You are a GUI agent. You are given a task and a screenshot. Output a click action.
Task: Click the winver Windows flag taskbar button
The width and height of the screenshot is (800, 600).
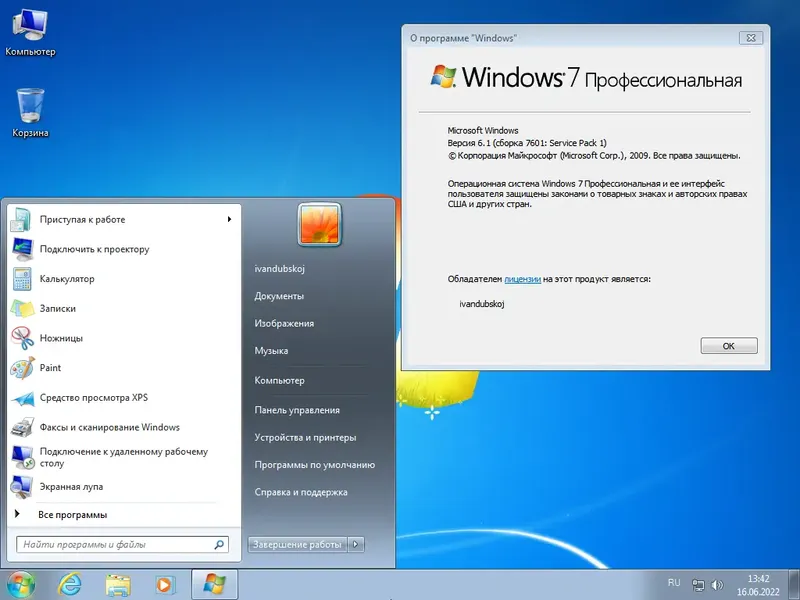tap(214, 584)
